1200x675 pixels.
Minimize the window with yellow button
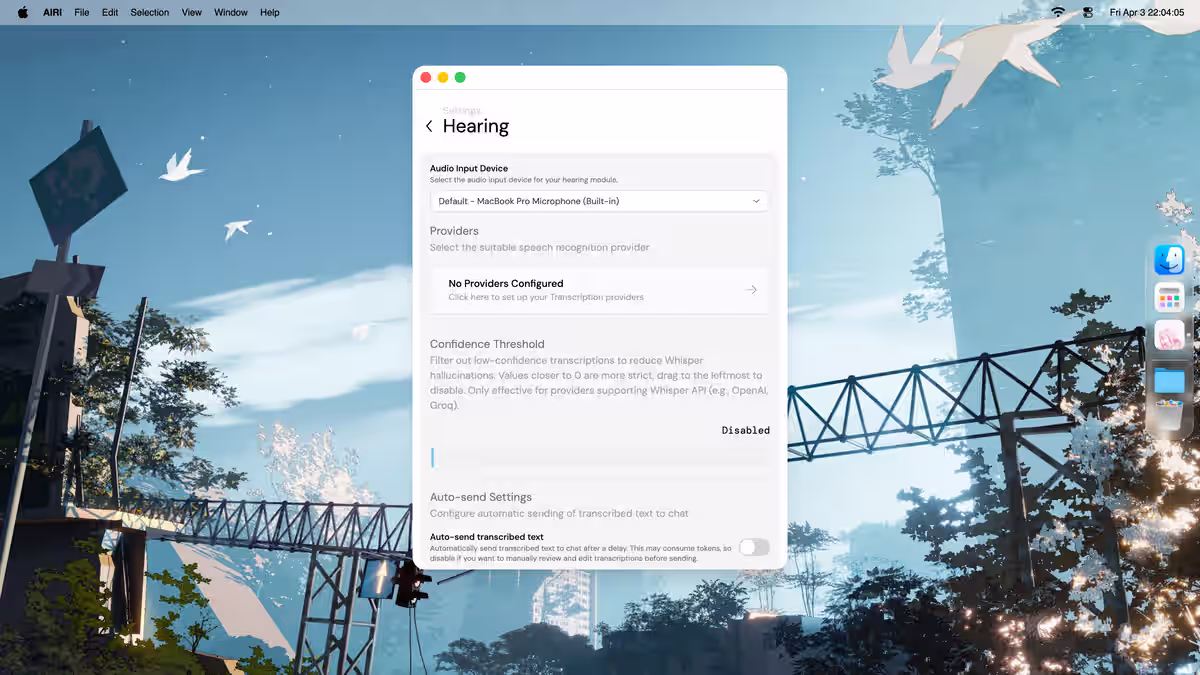(443, 78)
